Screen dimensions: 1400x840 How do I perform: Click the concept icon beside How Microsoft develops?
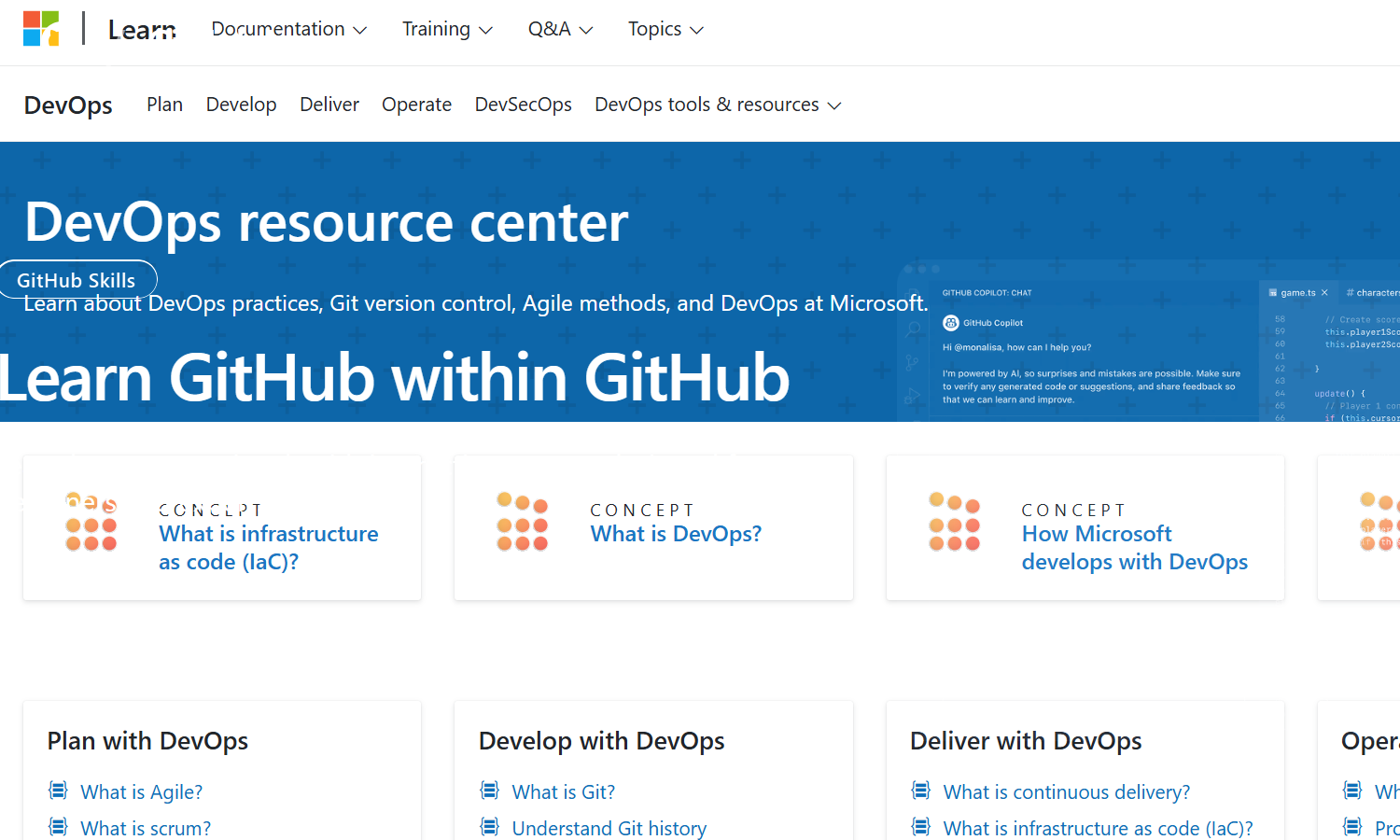954,522
